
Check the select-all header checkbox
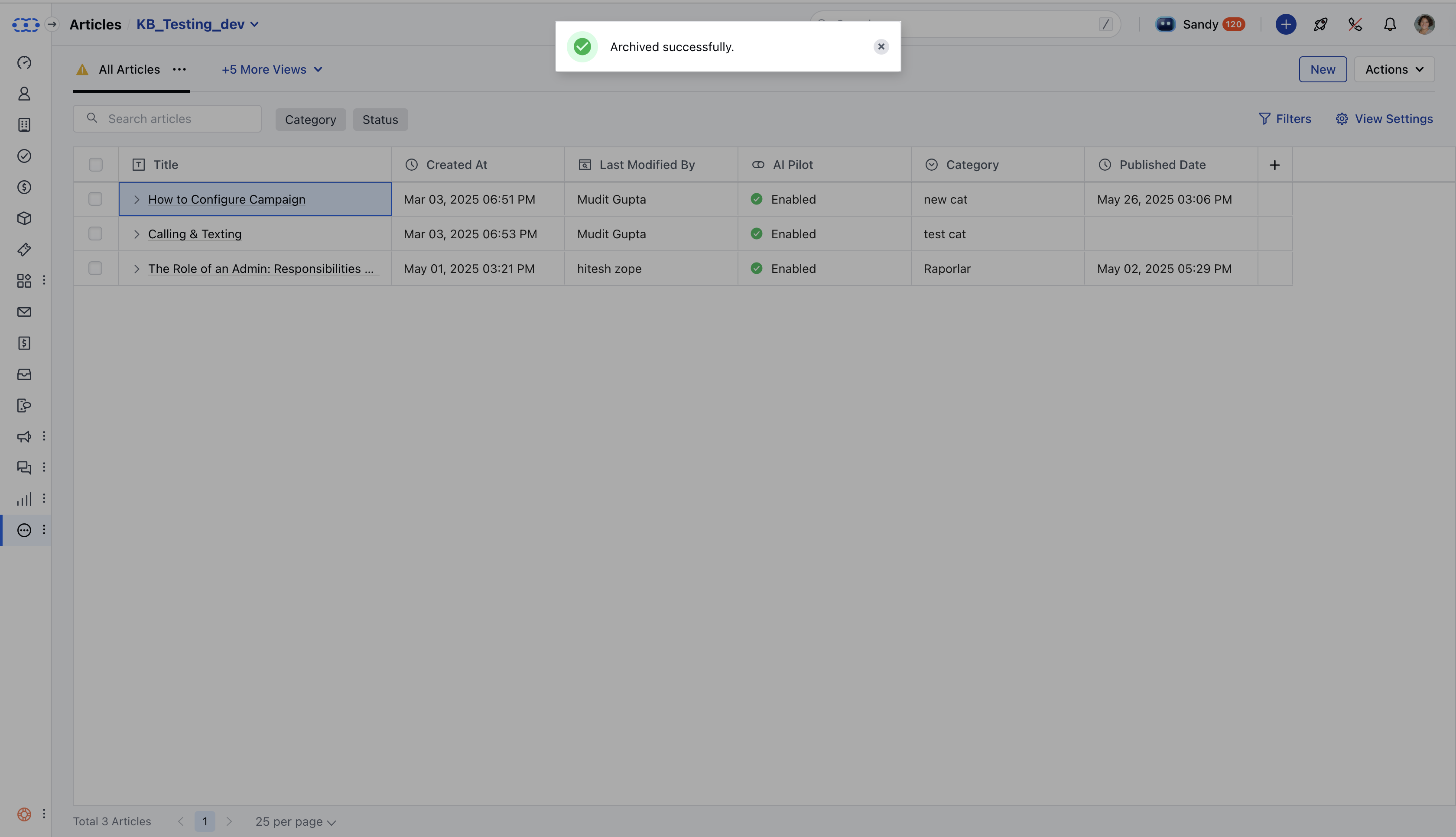point(95,165)
